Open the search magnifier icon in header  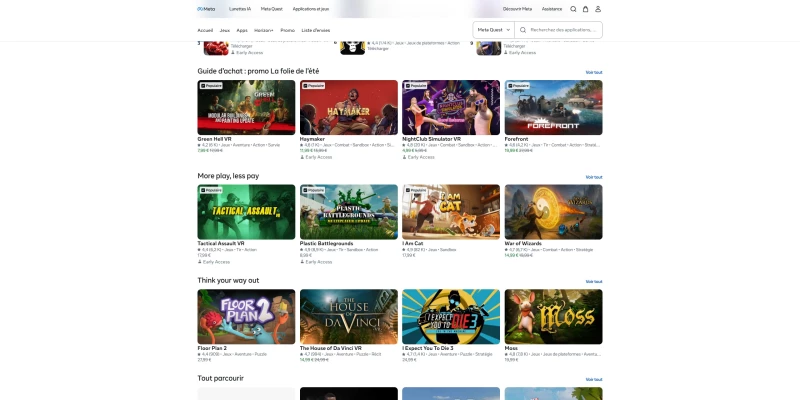tap(573, 9)
